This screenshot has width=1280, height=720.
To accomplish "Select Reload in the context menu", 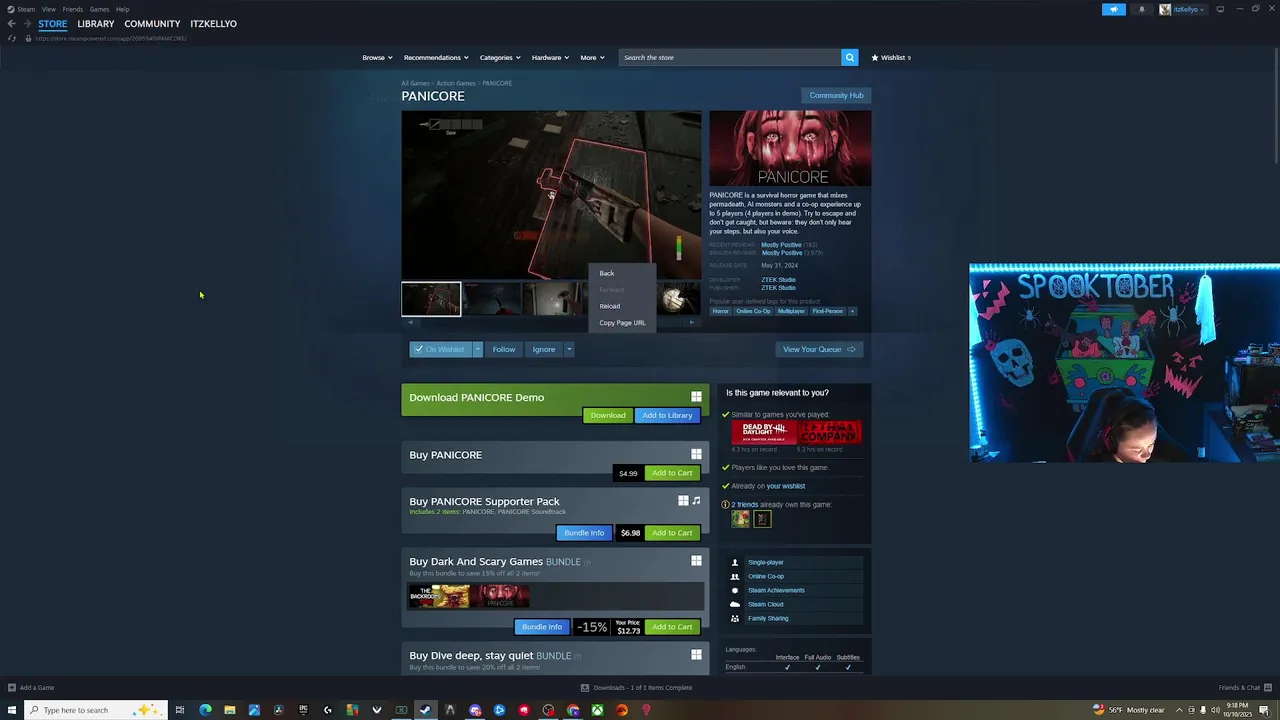I will [610, 306].
